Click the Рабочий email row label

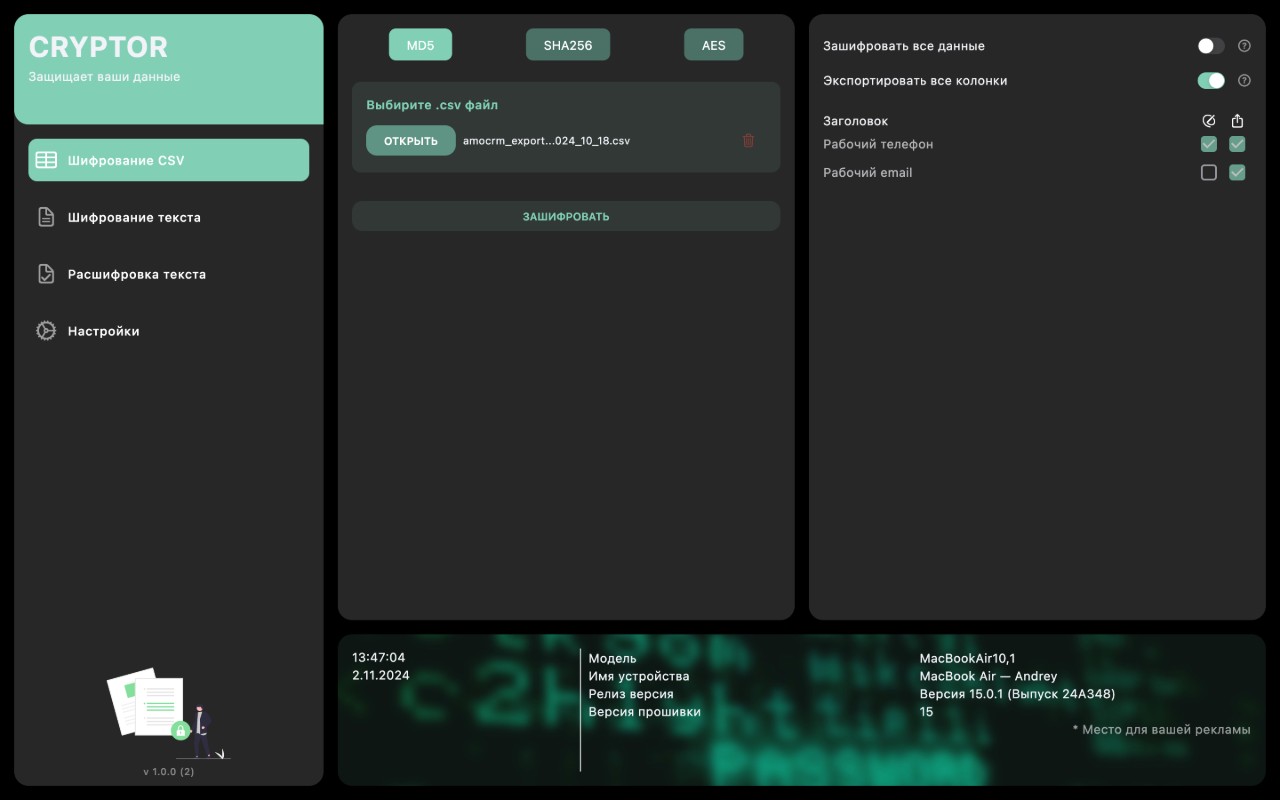[868, 173]
